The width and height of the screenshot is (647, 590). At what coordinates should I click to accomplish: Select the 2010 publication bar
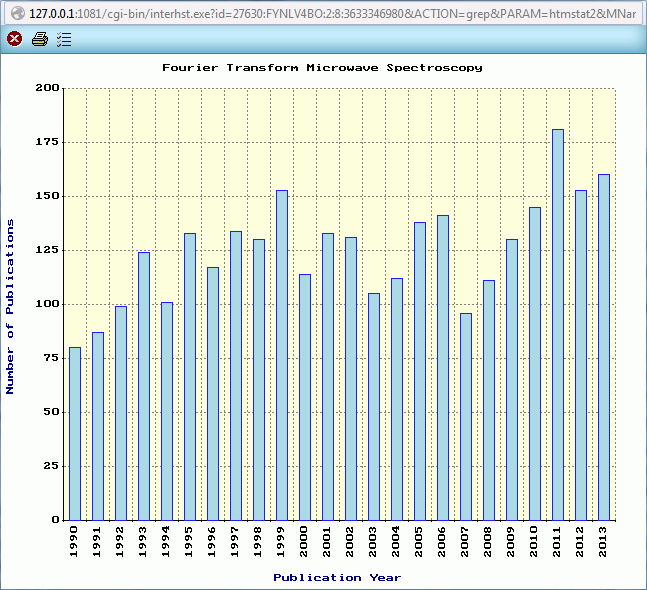pos(534,363)
